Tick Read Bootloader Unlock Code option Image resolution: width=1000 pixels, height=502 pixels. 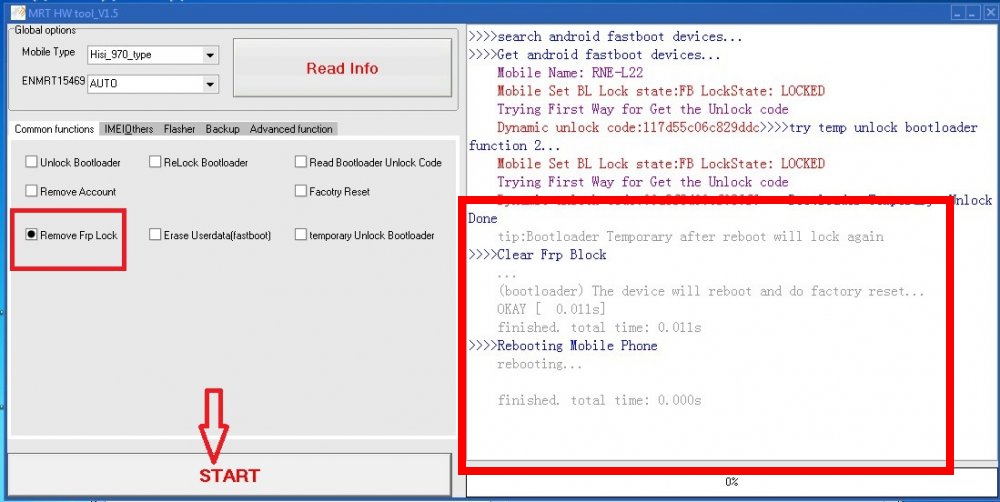coord(301,162)
